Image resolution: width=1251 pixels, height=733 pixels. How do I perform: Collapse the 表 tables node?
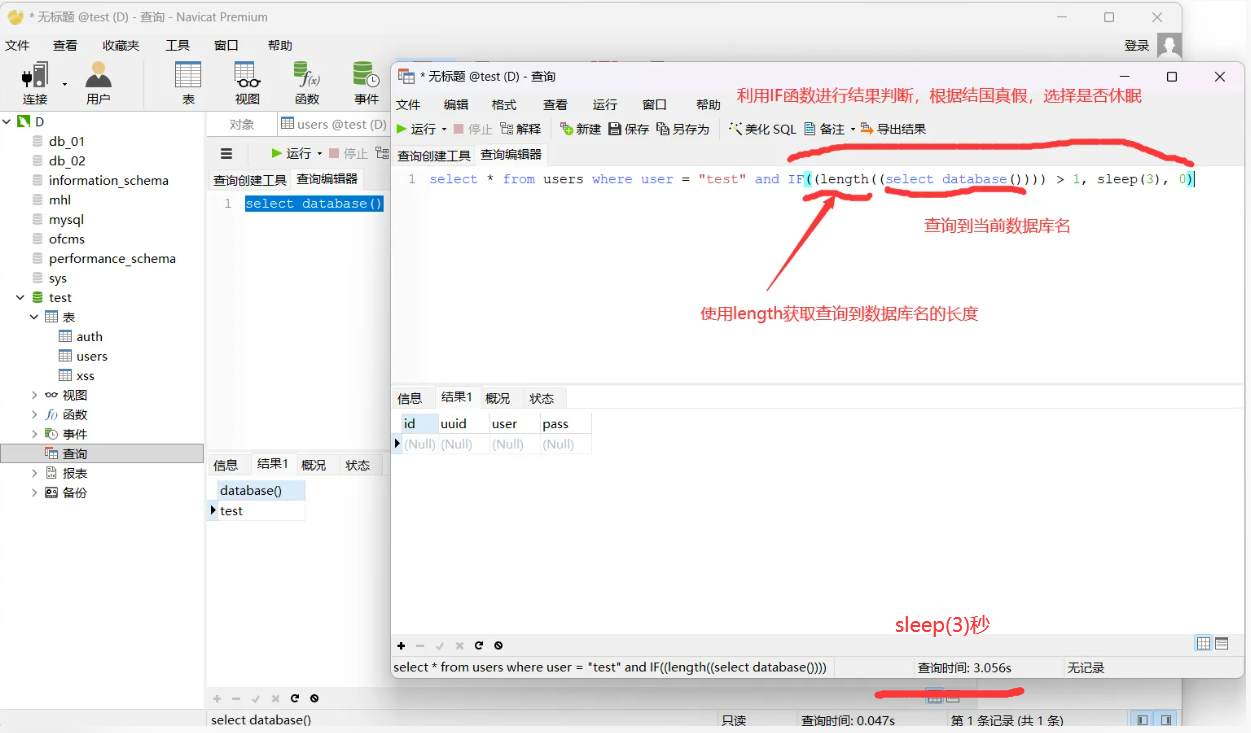(35, 317)
